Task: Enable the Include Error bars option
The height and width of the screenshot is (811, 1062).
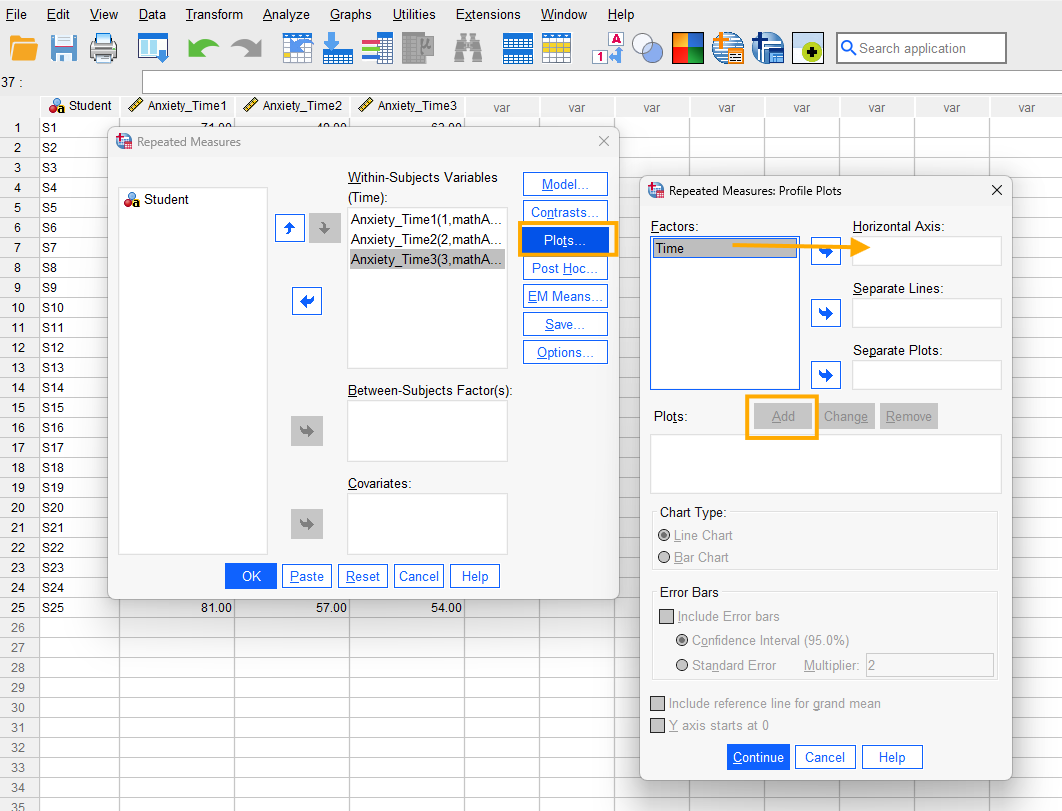Action: pyautogui.click(x=666, y=617)
